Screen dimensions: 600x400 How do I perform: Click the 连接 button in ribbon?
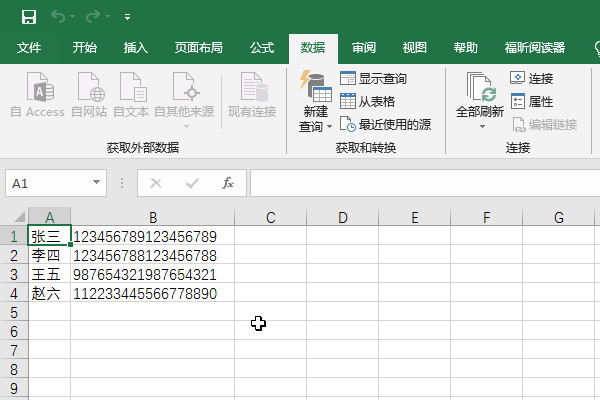pyautogui.click(x=532, y=78)
